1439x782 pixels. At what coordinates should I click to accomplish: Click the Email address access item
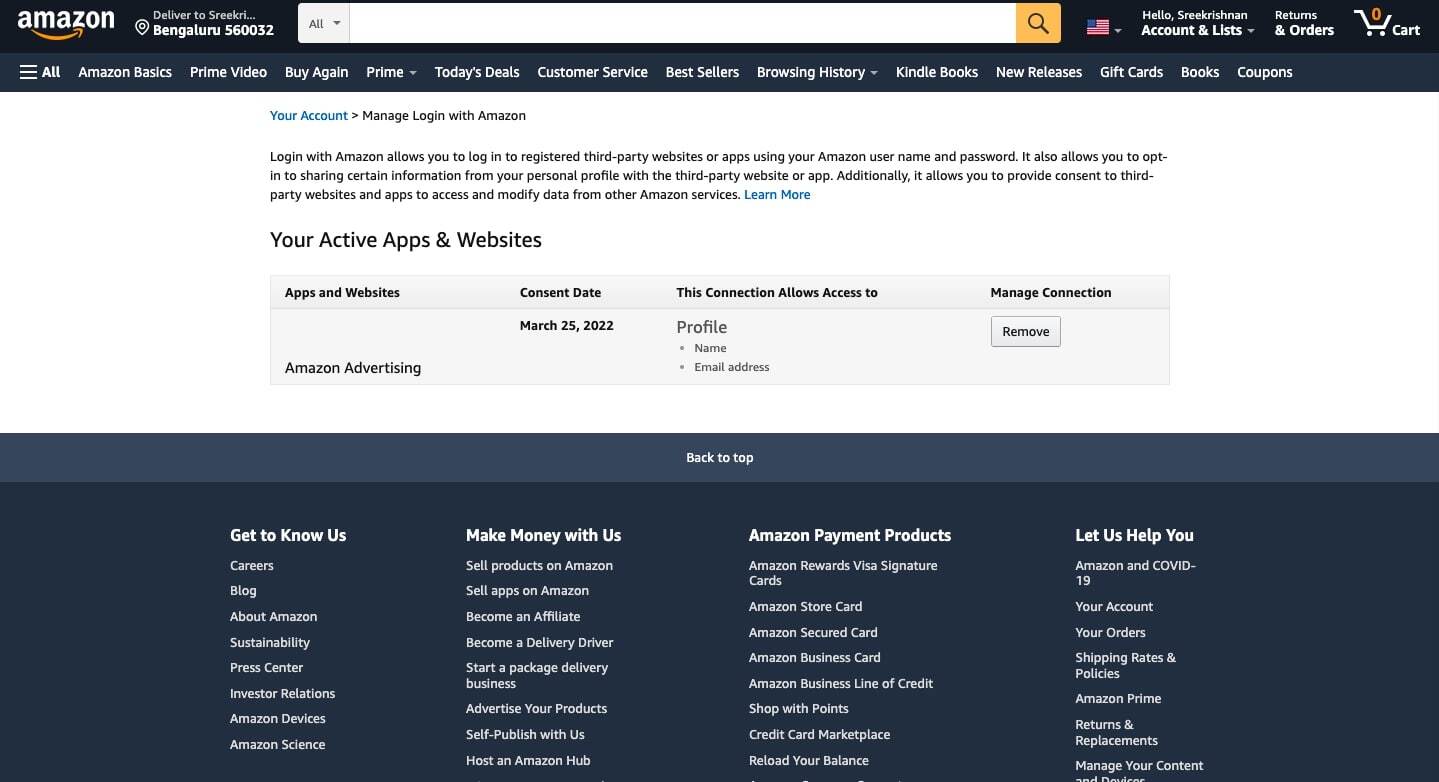[x=732, y=368]
